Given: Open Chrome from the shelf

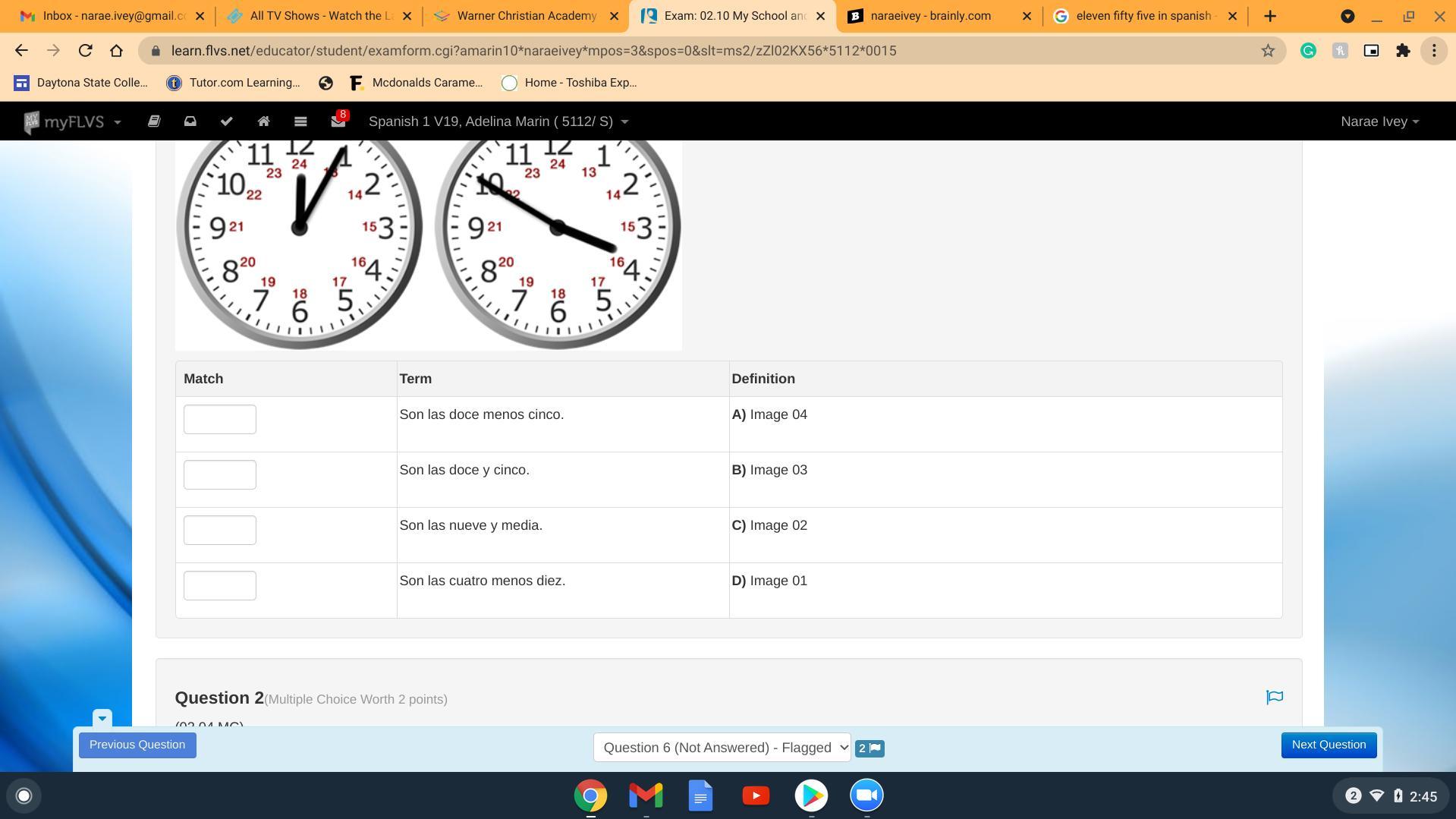Looking at the screenshot, I should (590, 795).
